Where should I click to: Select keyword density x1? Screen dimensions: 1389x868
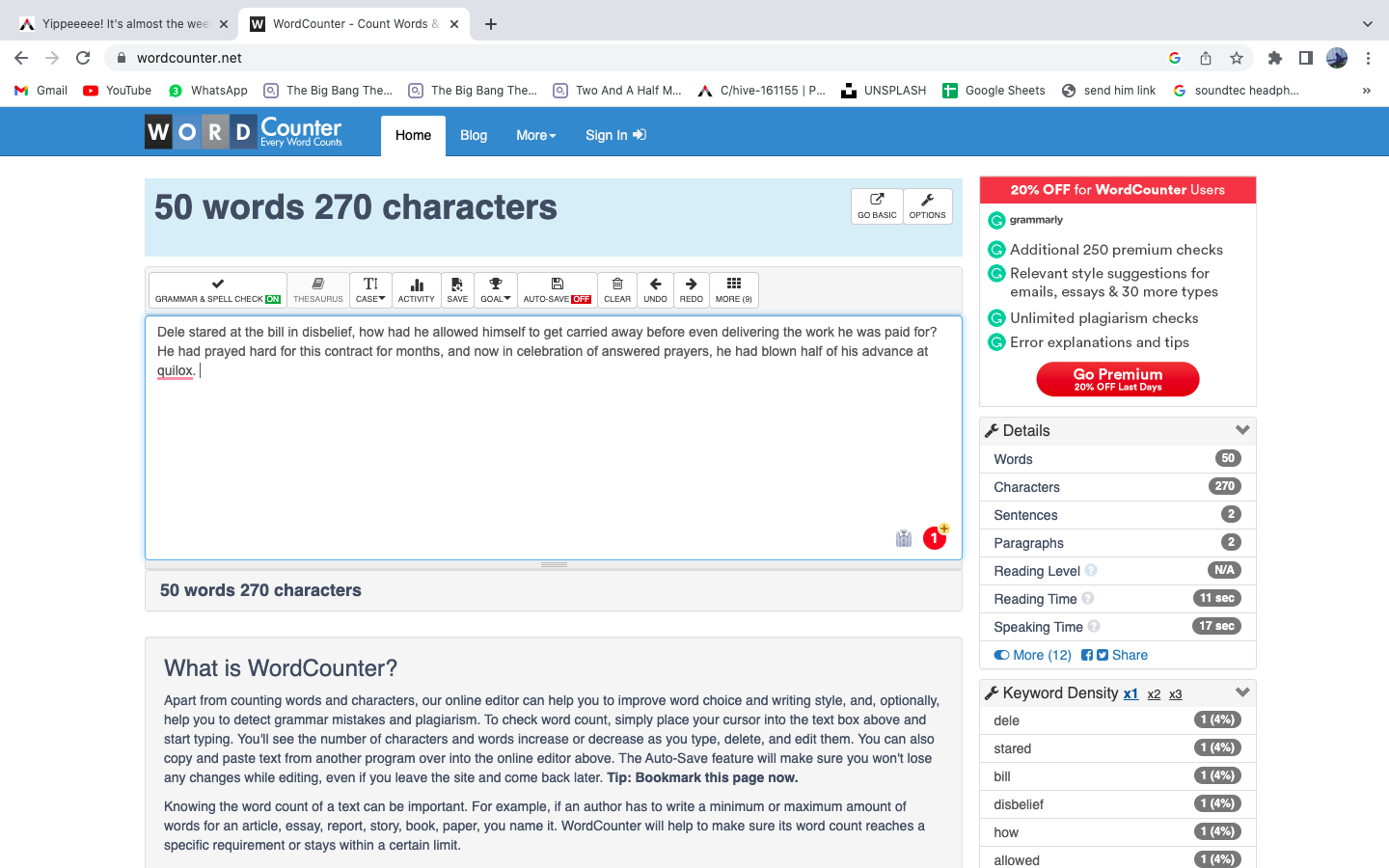(x=1130, y=693)
